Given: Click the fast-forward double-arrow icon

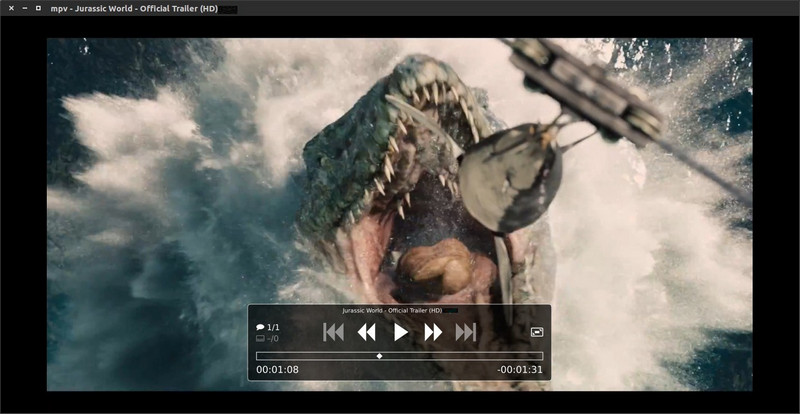Looking at the screenshot, I should 433,332.
